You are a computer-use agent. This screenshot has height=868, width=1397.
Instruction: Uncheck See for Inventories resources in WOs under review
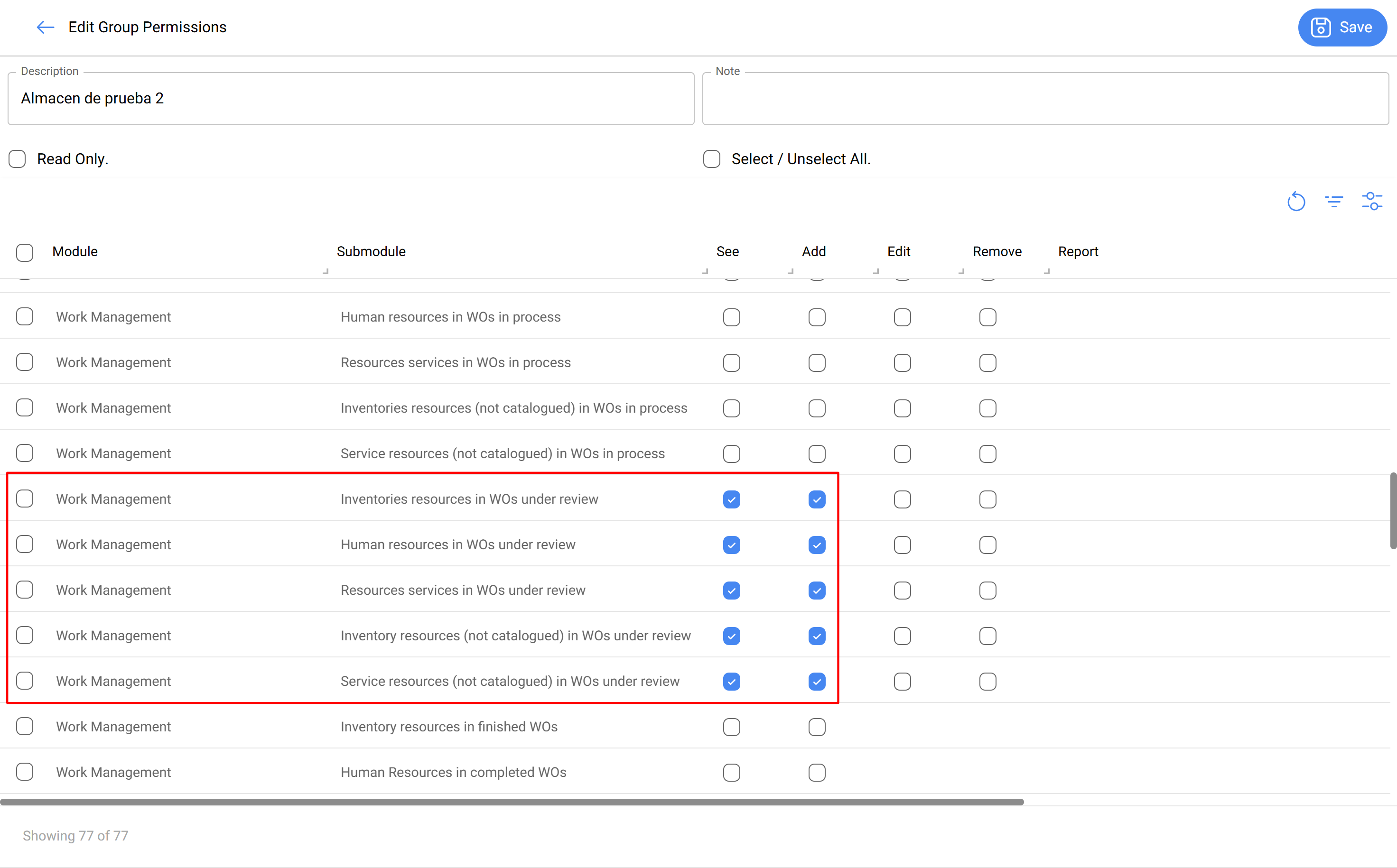(x=732, y=499)
